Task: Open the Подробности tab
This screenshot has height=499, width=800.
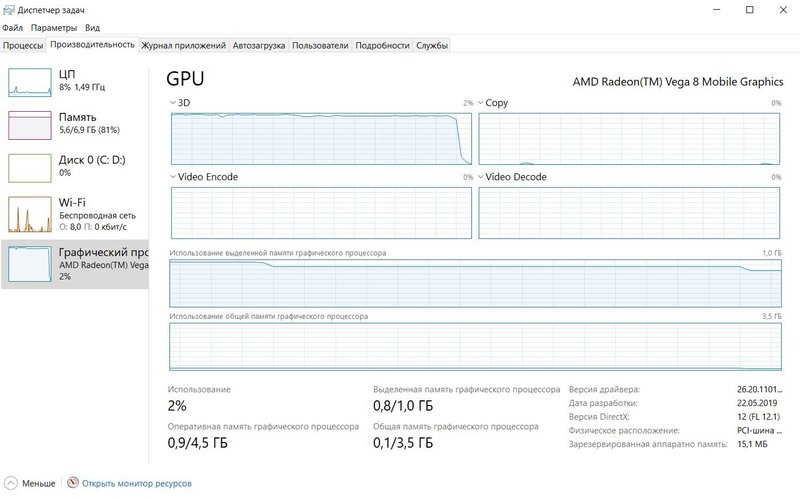Action: click(382, 45)
